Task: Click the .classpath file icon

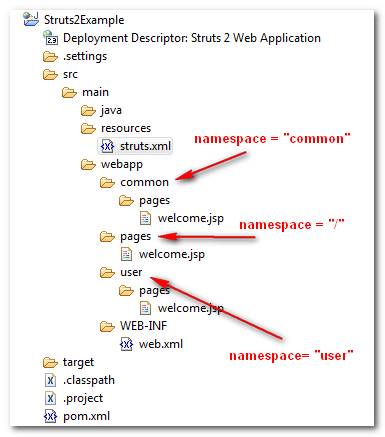Action: point(50,380)
